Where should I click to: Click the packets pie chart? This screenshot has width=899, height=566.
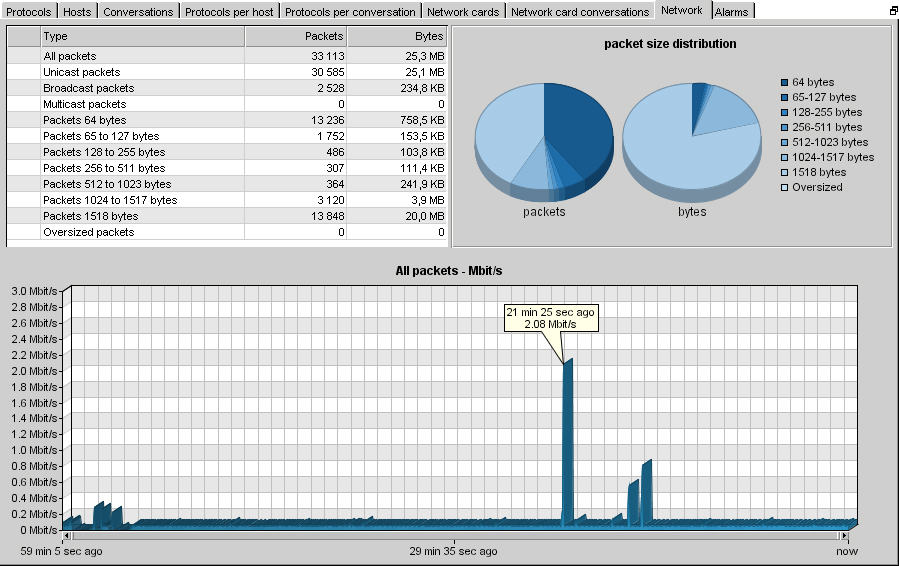click(544, 142)
